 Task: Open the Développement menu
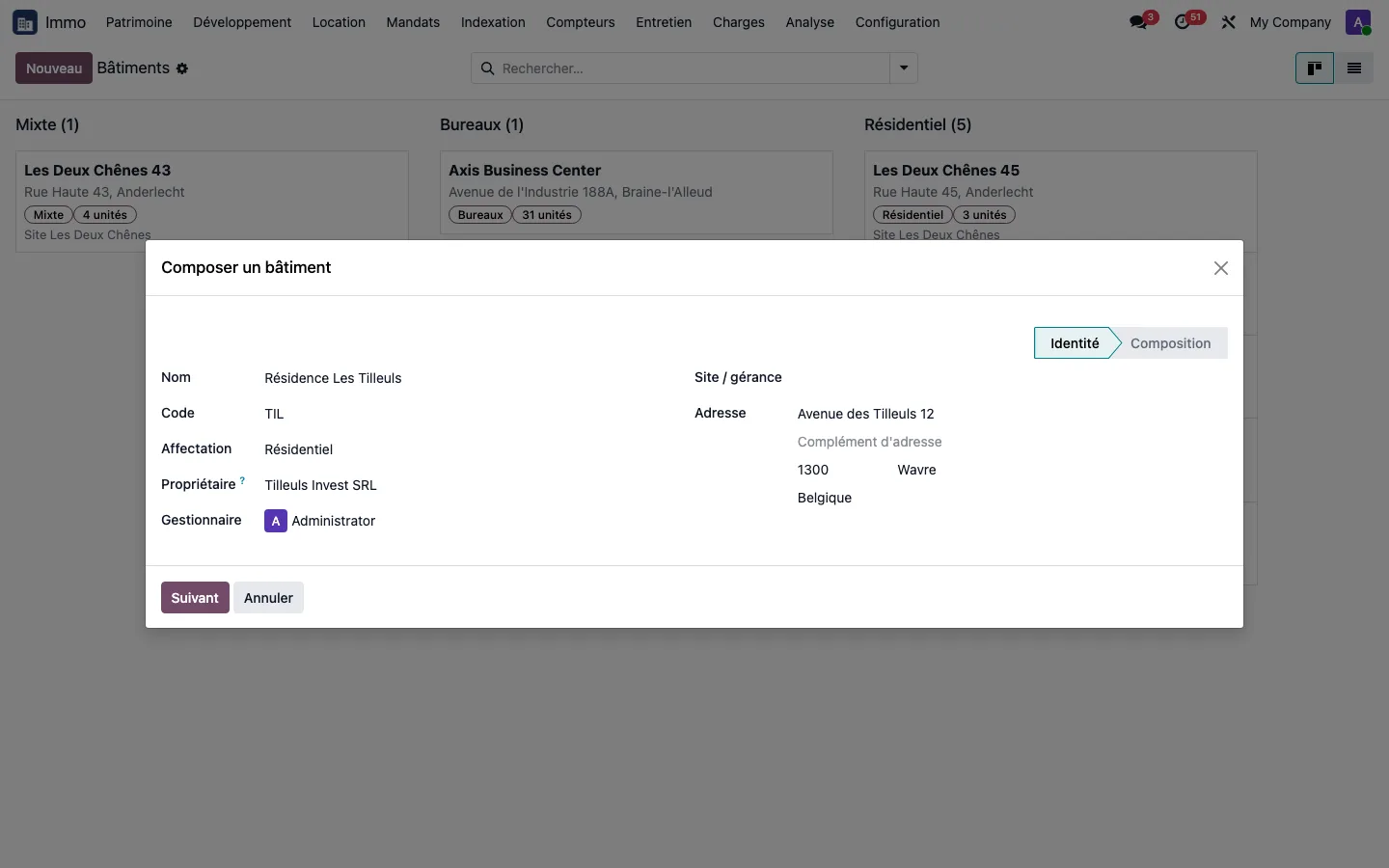(x=242, y=22)
